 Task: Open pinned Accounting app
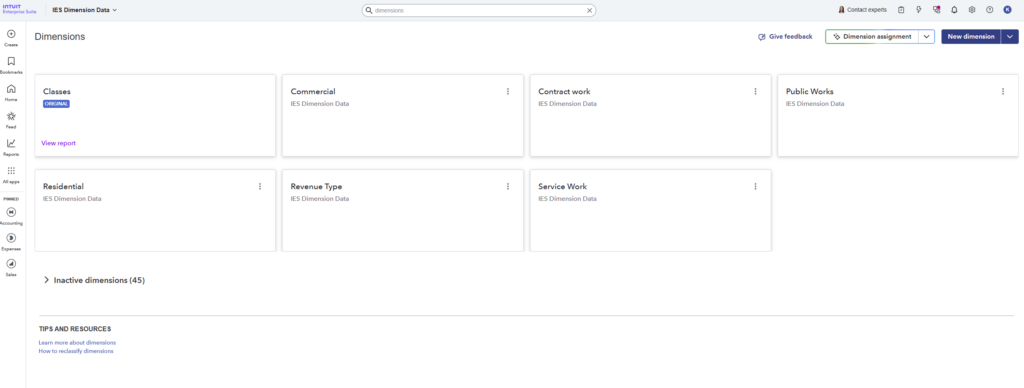[11, 216]
